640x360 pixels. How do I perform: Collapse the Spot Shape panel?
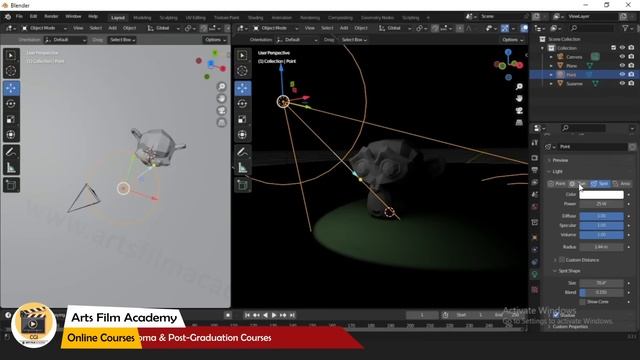click(x=569, y=271)
